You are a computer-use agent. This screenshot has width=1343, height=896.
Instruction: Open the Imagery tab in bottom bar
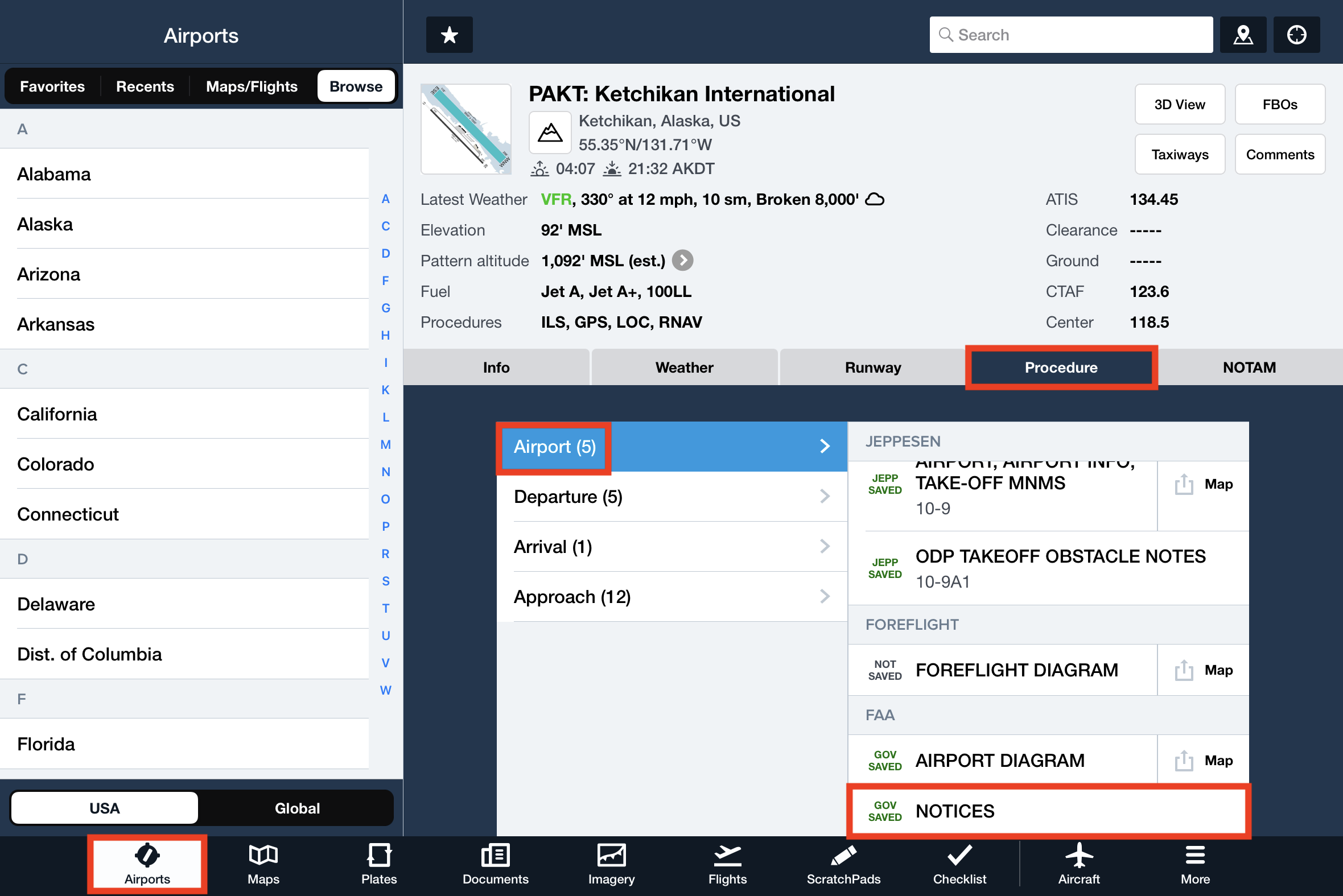coord(611,864)
